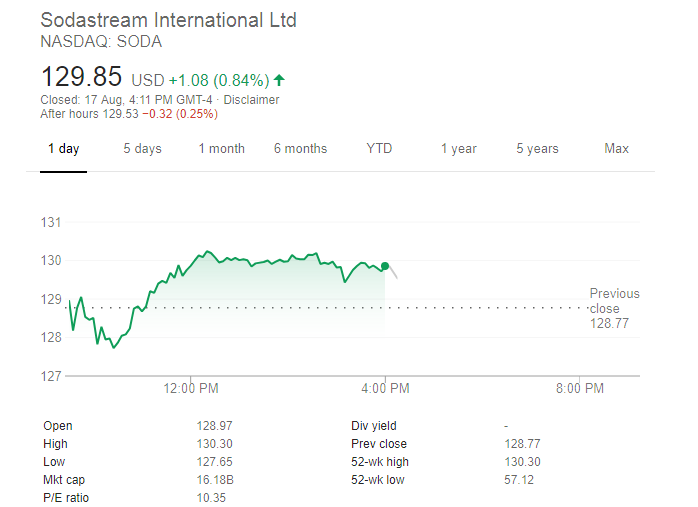Image resolution: width=698 pixels, height=507 pixels.
Task: Click the 129.85 current price
Action: (x=81, y=77)
